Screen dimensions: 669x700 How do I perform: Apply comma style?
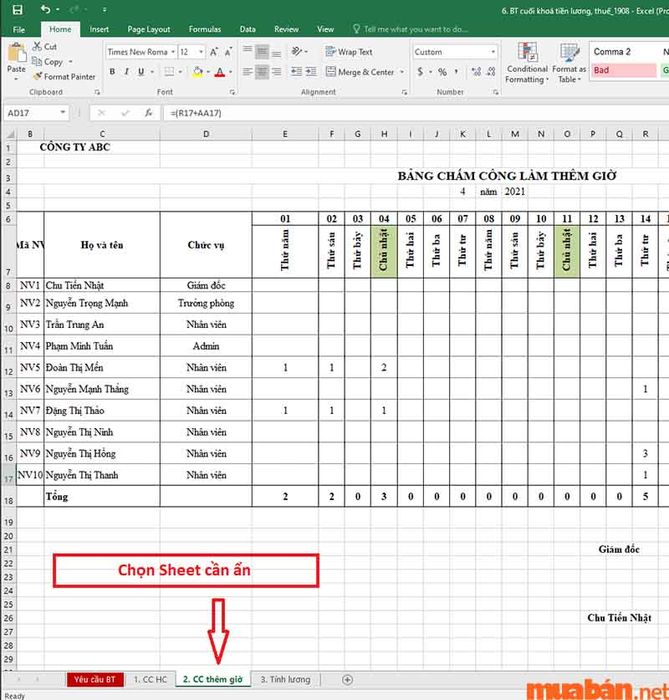[x=456, y=71]
